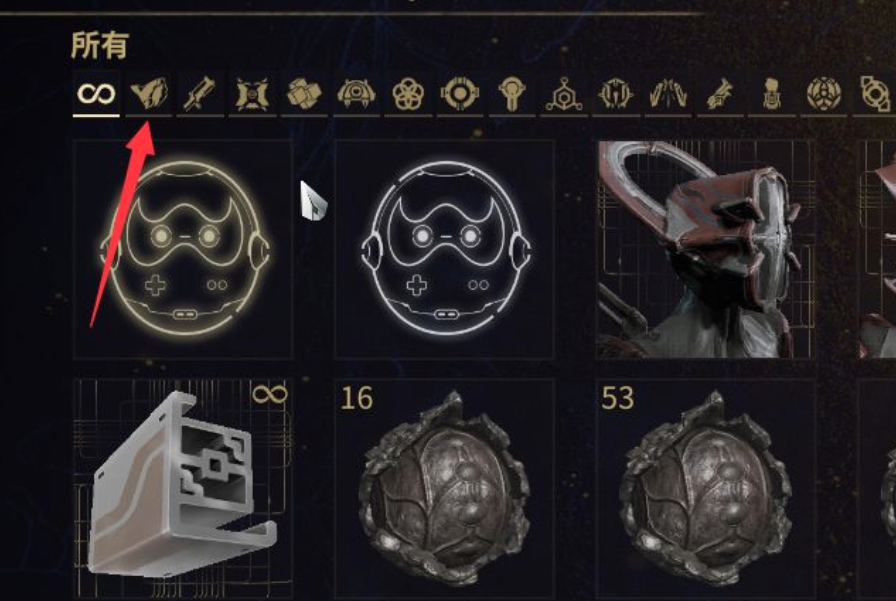896x601 pixels.
Task: Select the armored helmet category icon
Action: tap(616, 94)
